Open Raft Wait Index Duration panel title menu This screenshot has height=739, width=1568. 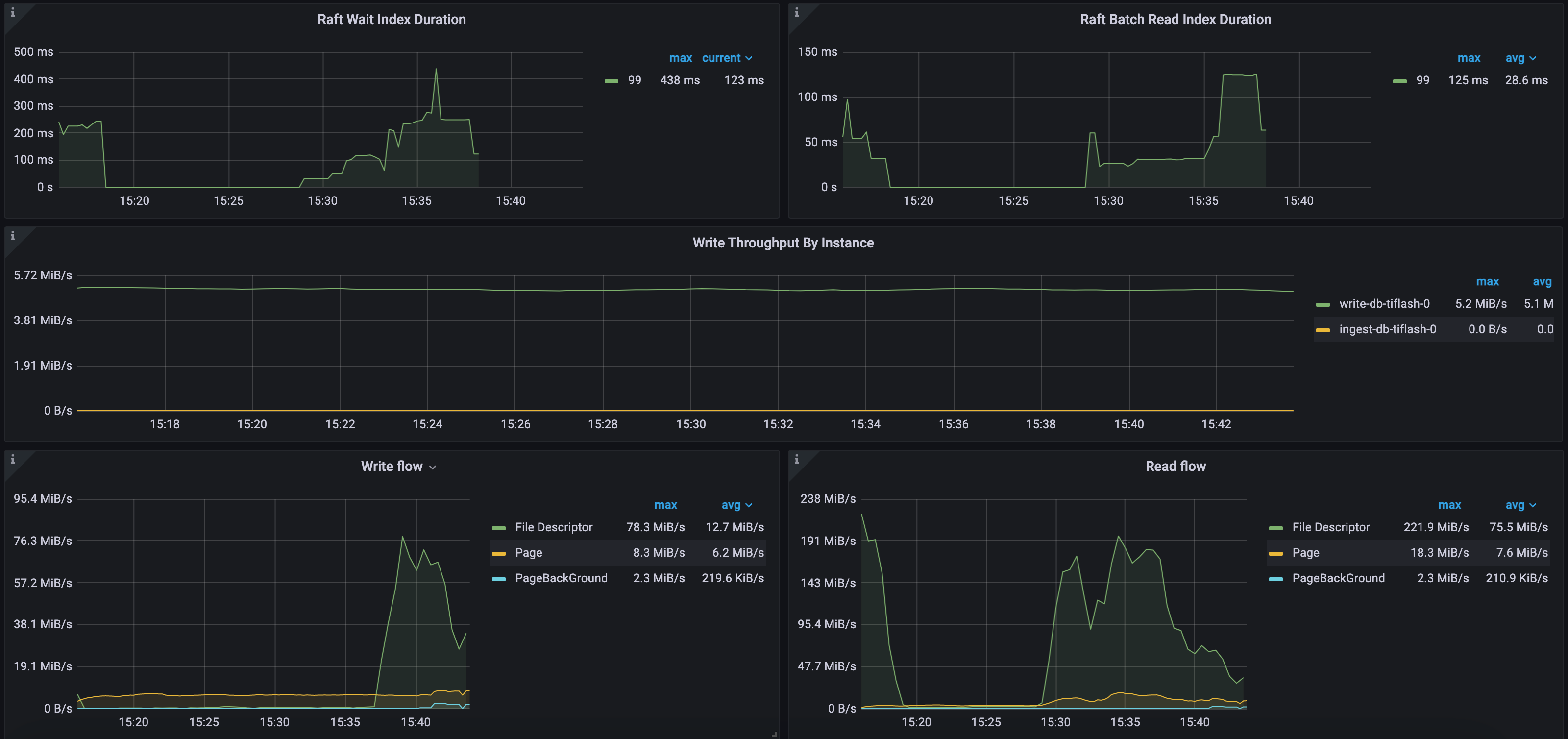click(x=392, y=20)
